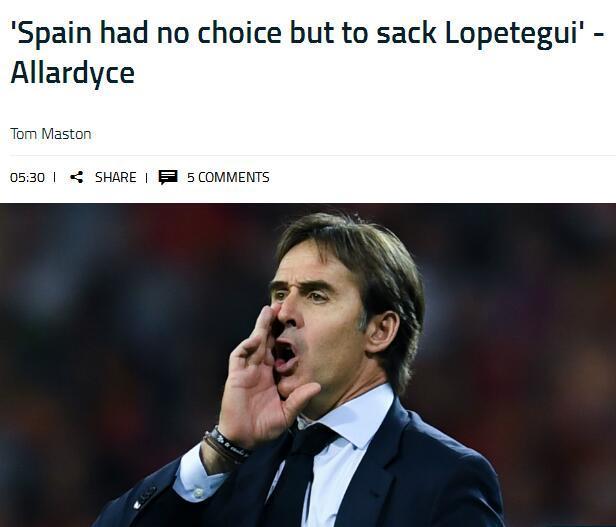Click the divider between SHARE and comments
The height and width of the screenshot is (527, 616).
147,178
